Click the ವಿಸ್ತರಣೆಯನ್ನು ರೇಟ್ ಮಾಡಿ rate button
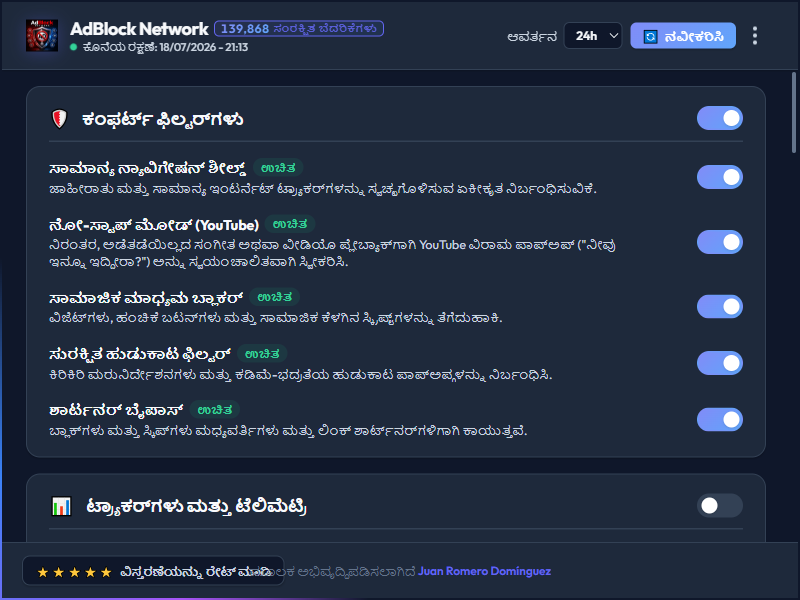Viewport: 800px width, 600px height. pyautogui.click(x=153, y=571)
